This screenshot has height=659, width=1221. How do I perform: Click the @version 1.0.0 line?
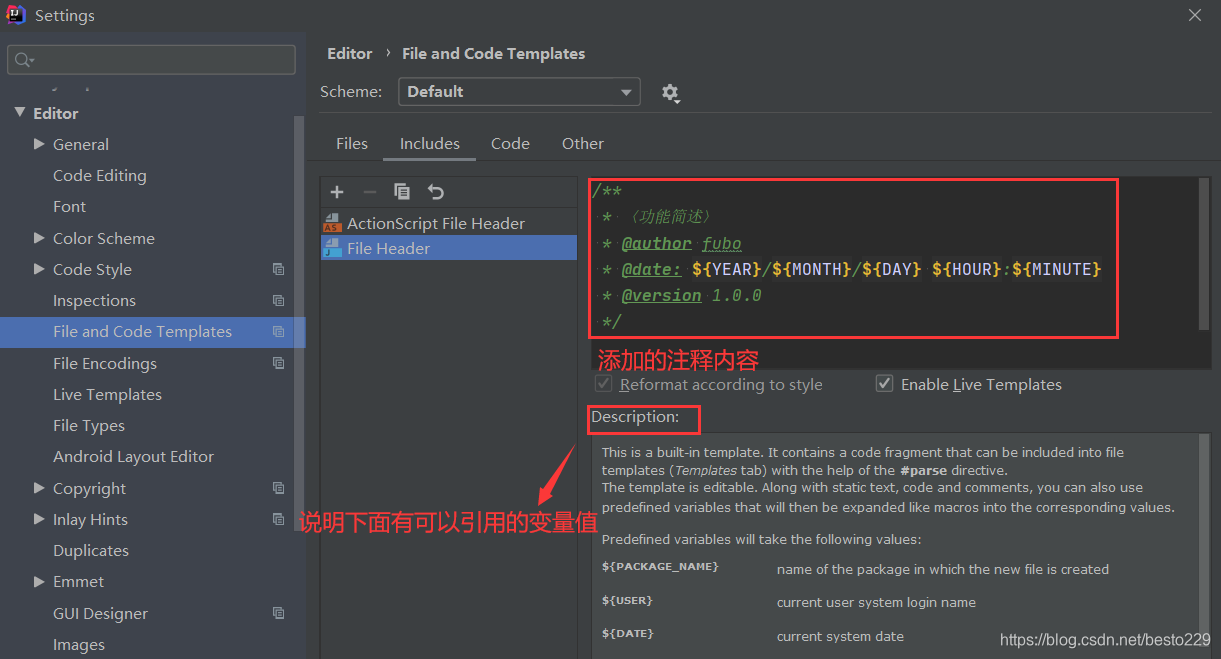pos(681,295)
